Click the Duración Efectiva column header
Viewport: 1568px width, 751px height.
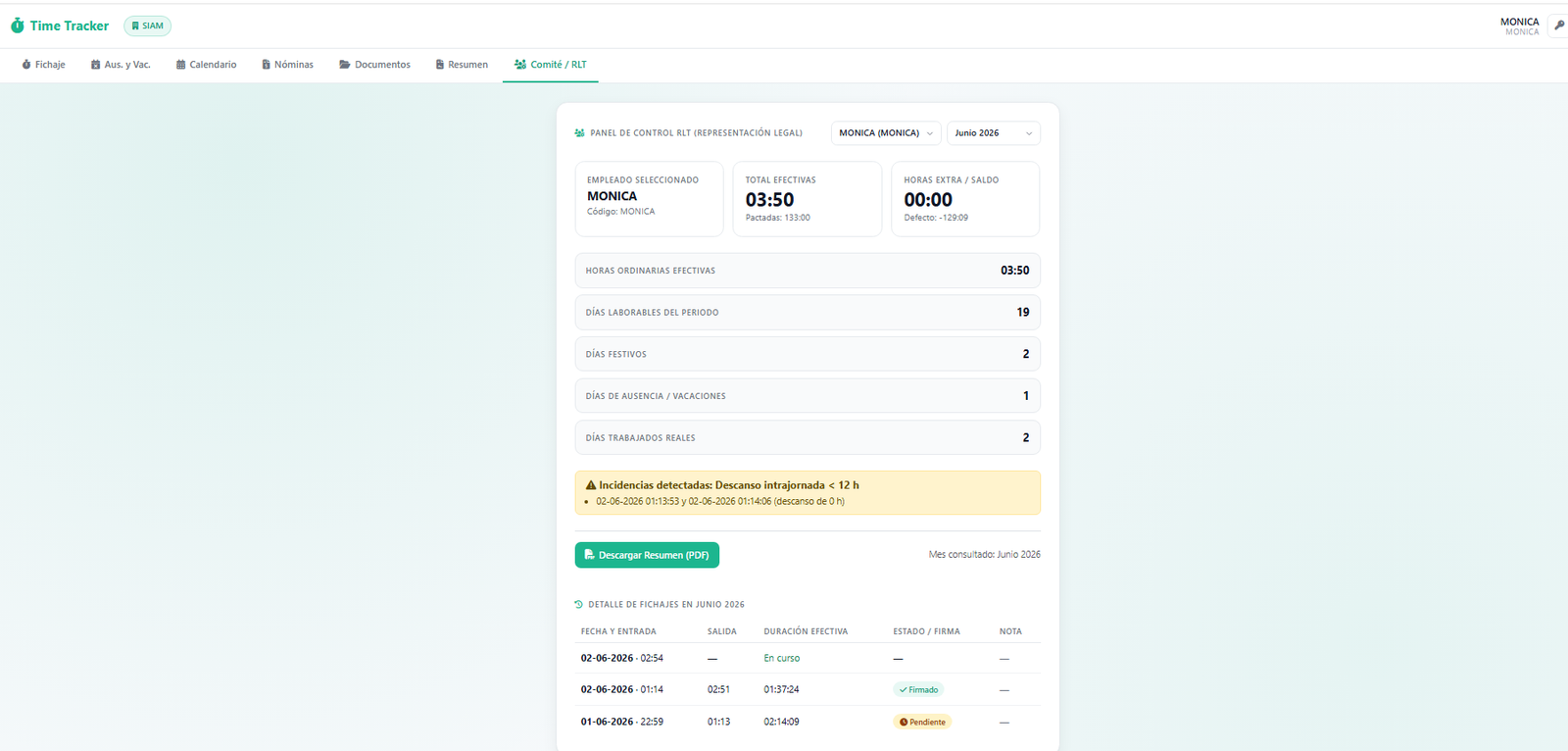(x=806, y=631)
